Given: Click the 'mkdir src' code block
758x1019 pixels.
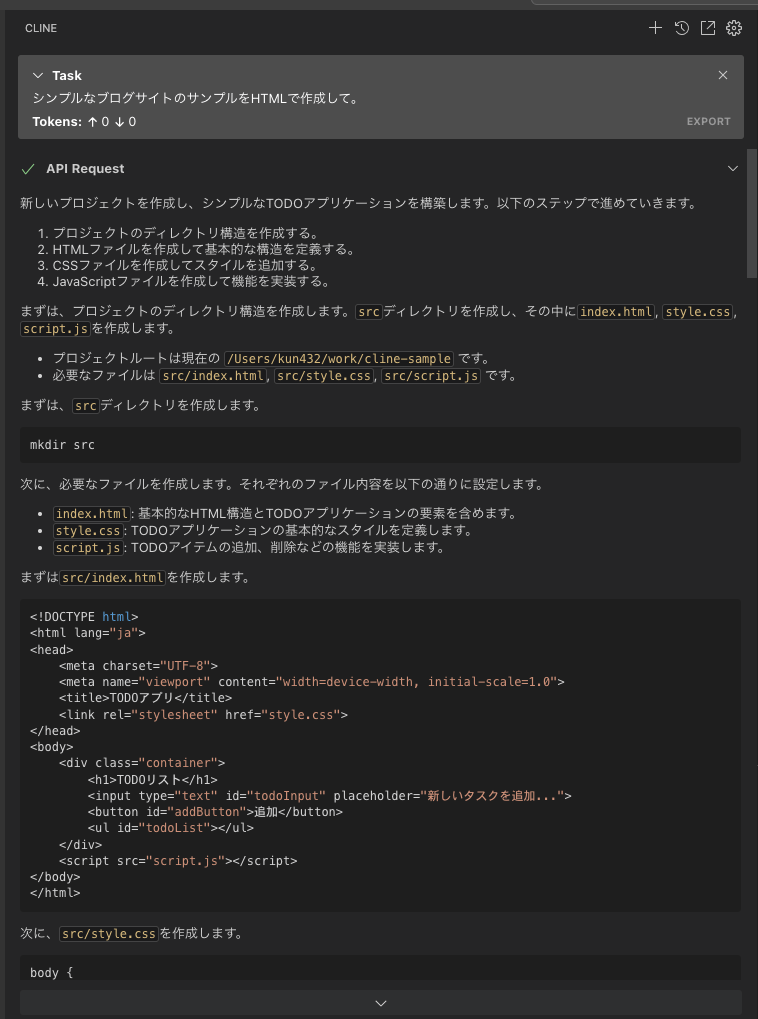Looking at the screenshot, I should point(380,445).
